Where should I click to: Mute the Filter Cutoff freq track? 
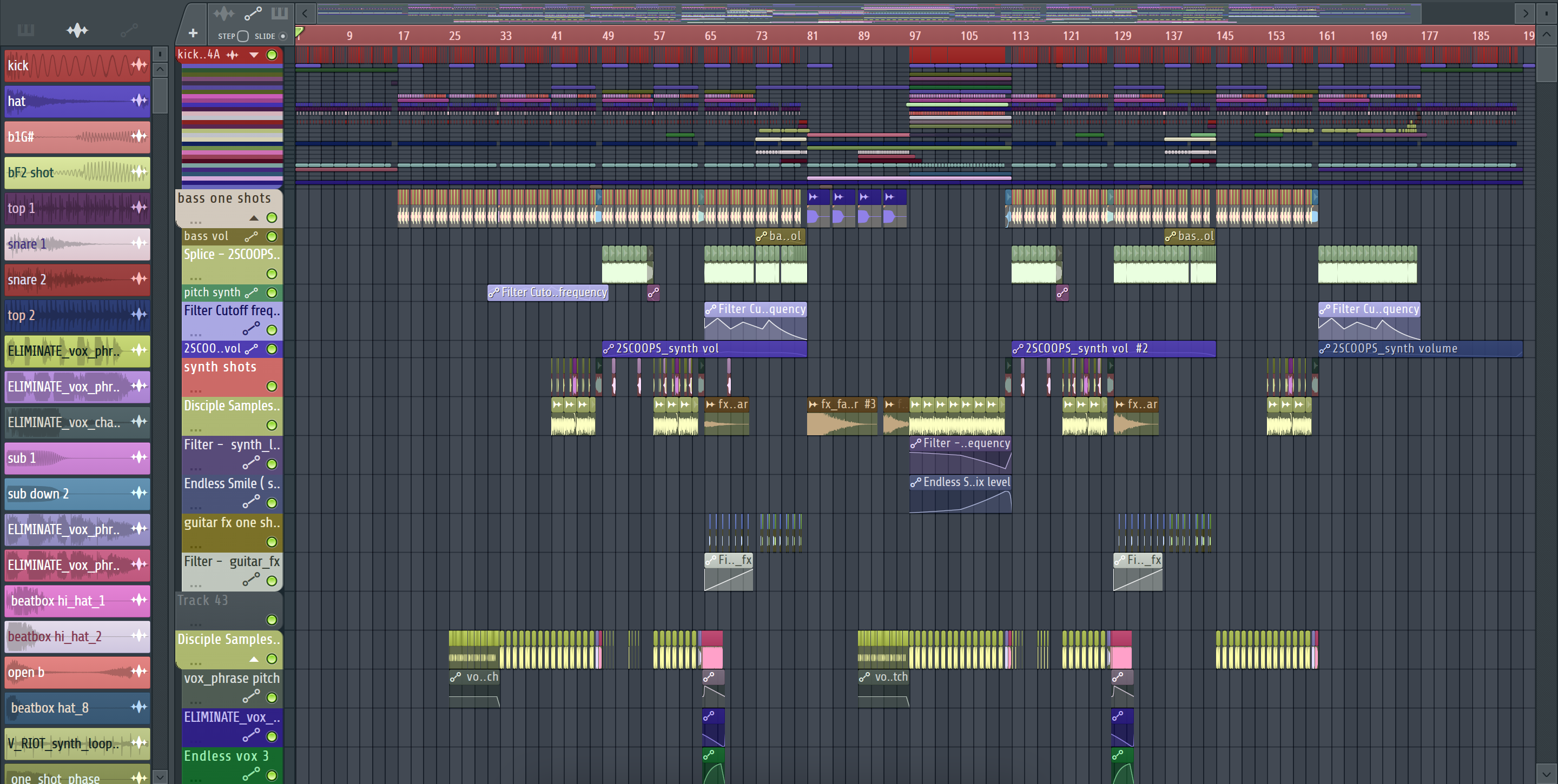pos(272,330)
